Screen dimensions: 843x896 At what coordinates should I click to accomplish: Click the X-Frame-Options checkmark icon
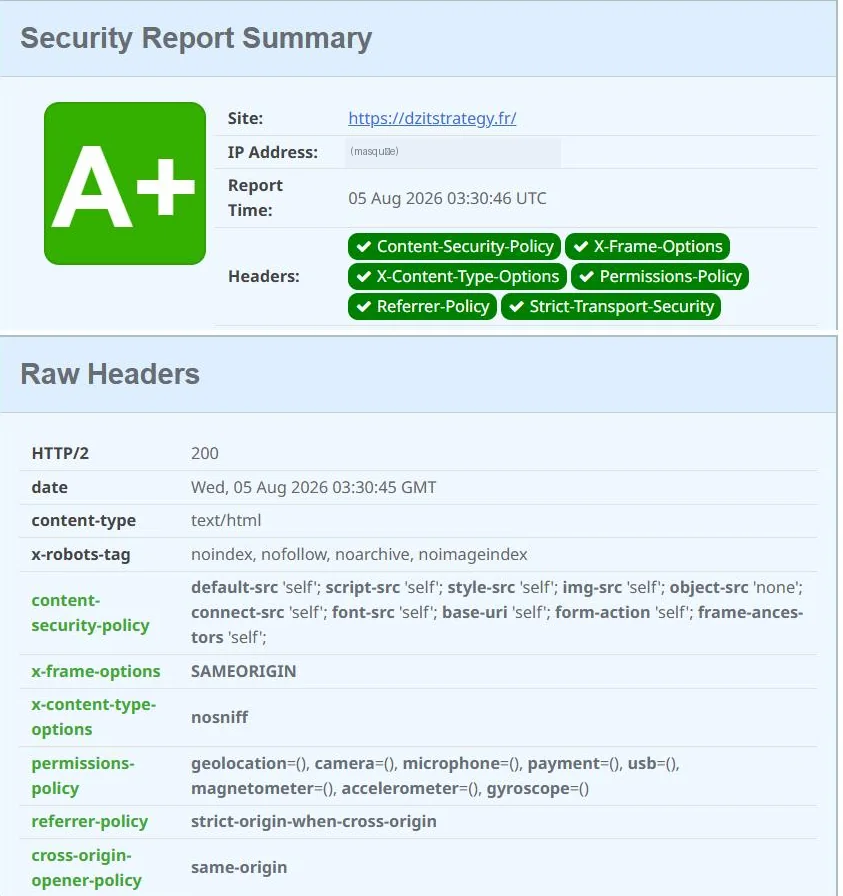coord(581,246)
